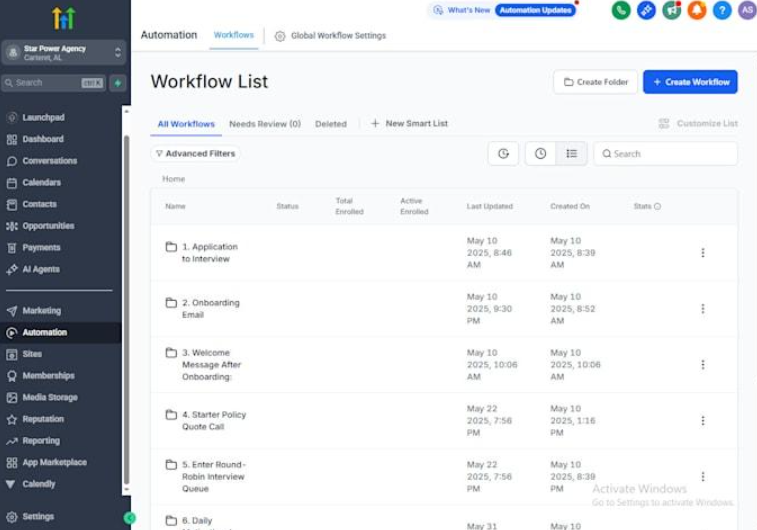
Task: Click the history clock icon button
Action: point(503,153)
